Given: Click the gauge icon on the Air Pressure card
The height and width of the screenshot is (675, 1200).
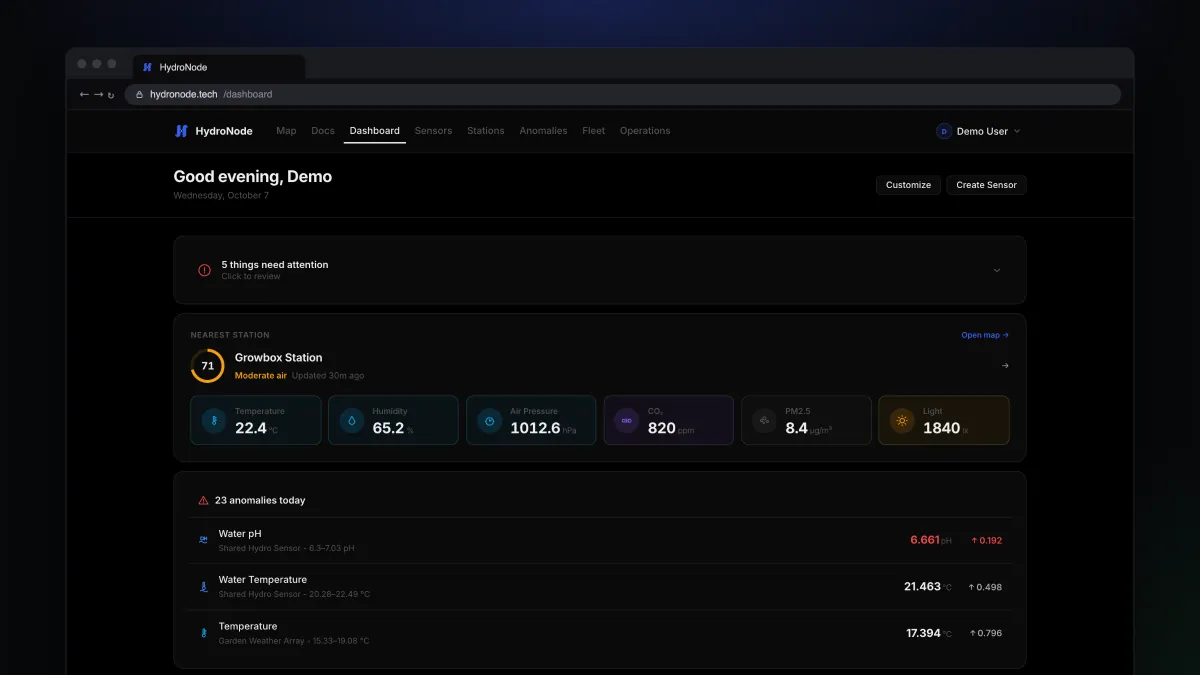Looking at the screenshot, I should 489,420.
